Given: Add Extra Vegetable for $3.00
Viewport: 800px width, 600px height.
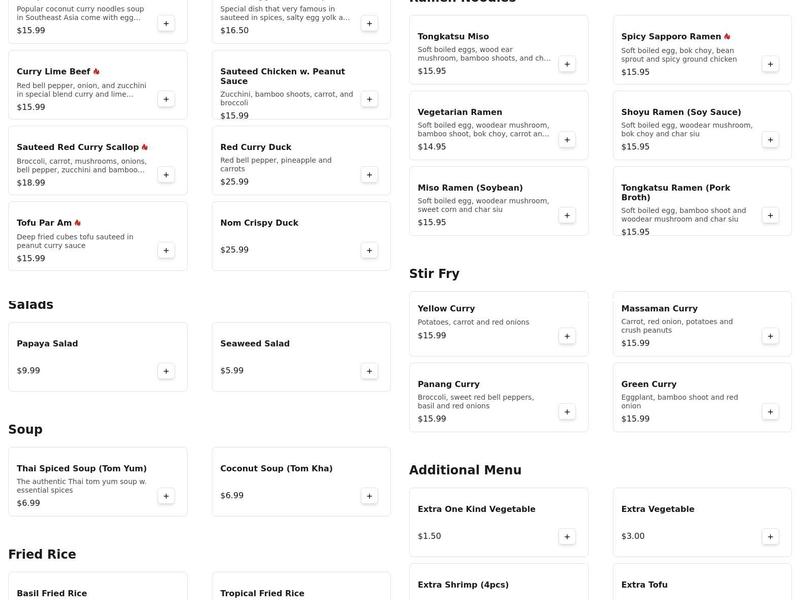Looking at the screenshot, I should [770, 537].
